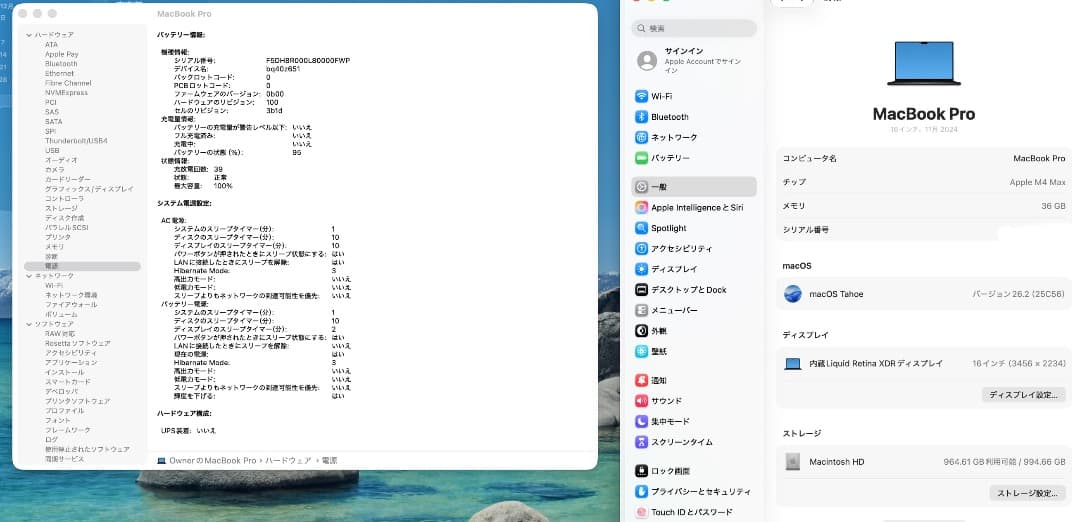Select Rosetta ソフトウェア in sidebar
This screenshot has height=522, width=1080.
point(78,344)
